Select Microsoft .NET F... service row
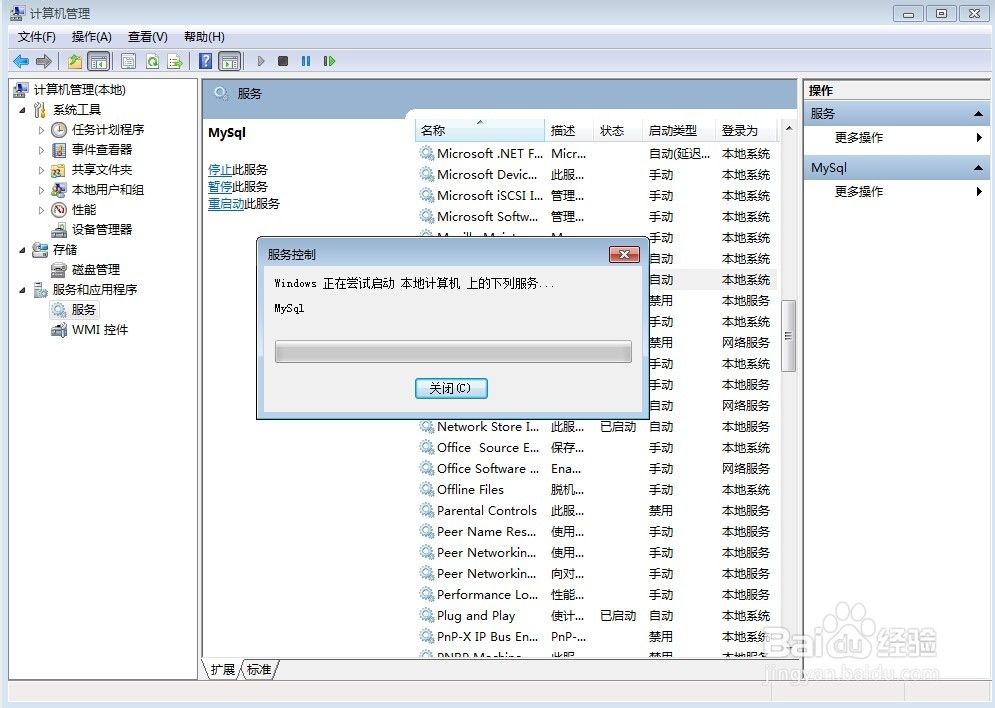The width and height of the screenshot is (995, 708). point(596,154)
